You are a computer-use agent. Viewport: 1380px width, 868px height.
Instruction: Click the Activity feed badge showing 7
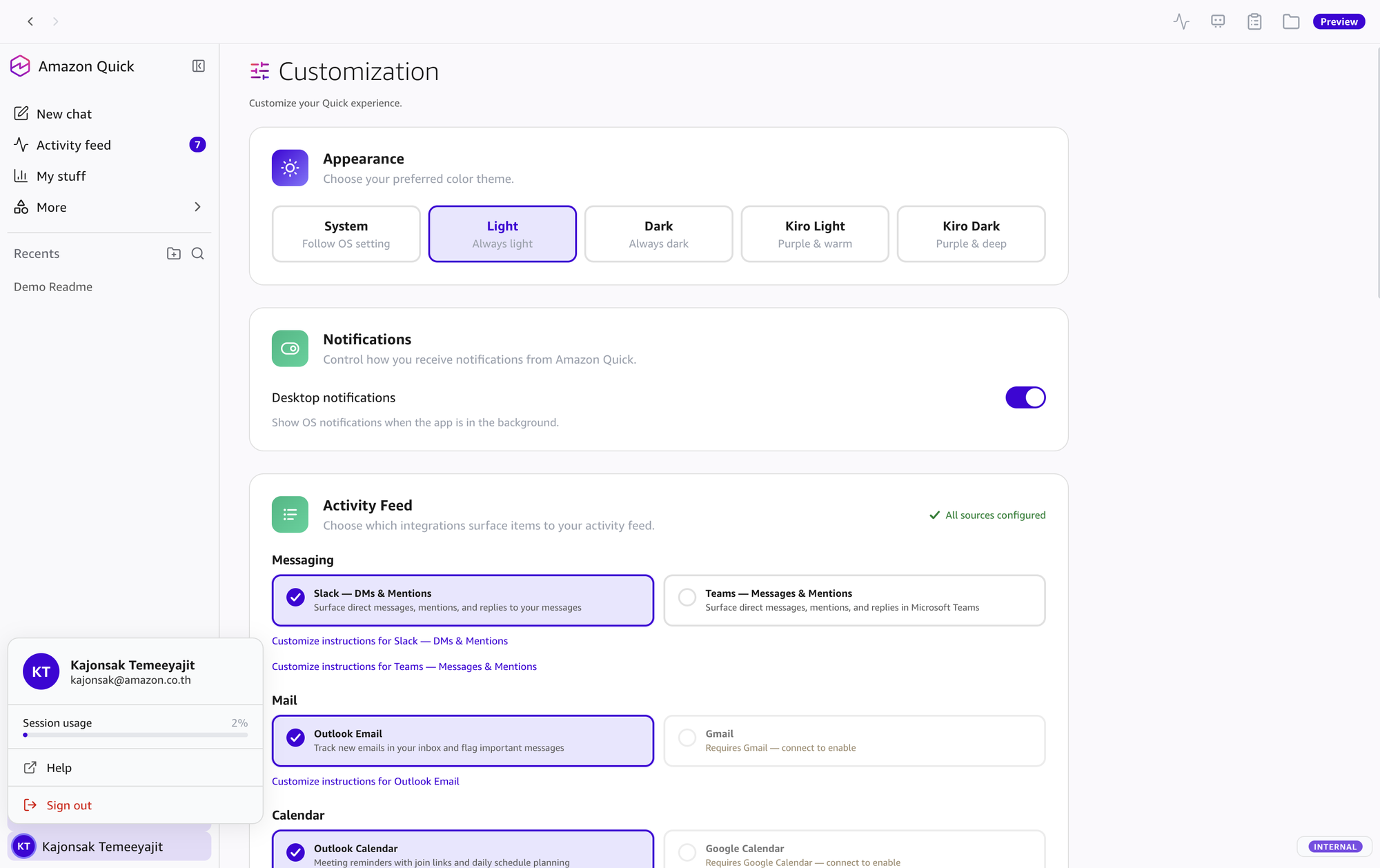click(x=197, y=145)
